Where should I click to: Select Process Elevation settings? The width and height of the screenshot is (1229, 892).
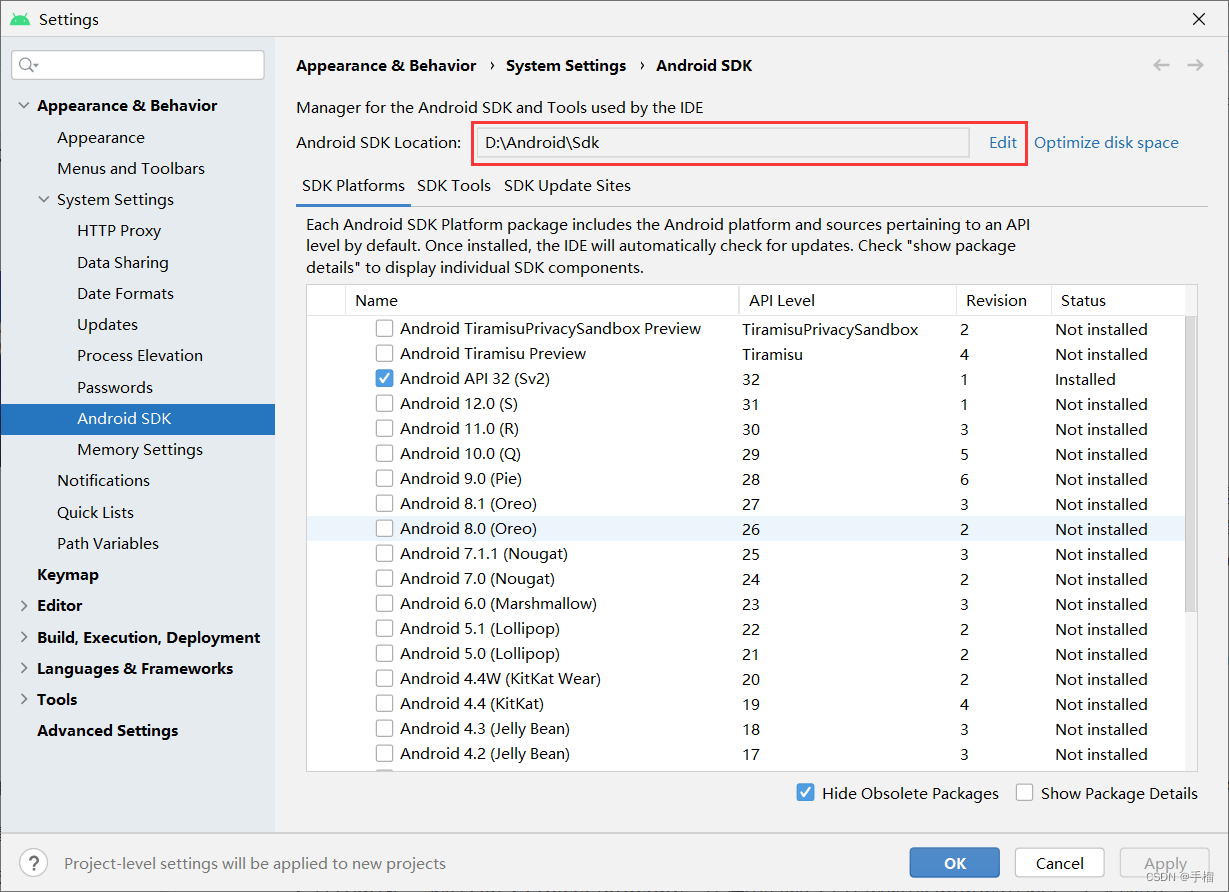[x=140, y=356]
